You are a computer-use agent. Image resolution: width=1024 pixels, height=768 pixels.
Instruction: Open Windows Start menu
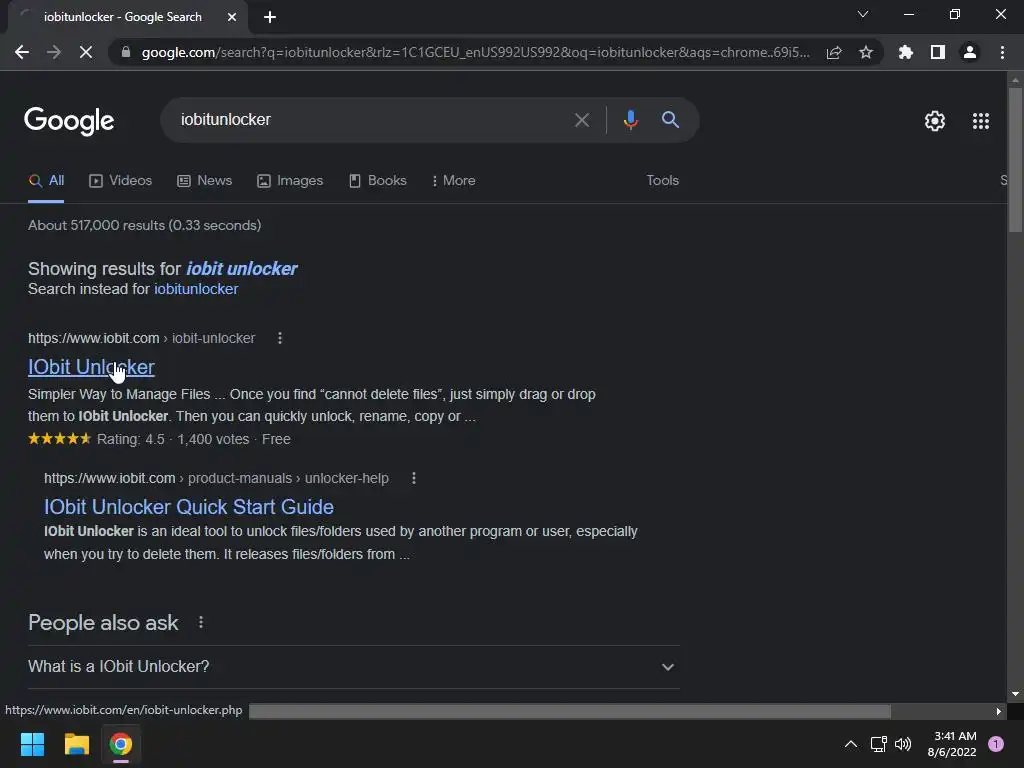pyautogui.click(x=32, y=744)
